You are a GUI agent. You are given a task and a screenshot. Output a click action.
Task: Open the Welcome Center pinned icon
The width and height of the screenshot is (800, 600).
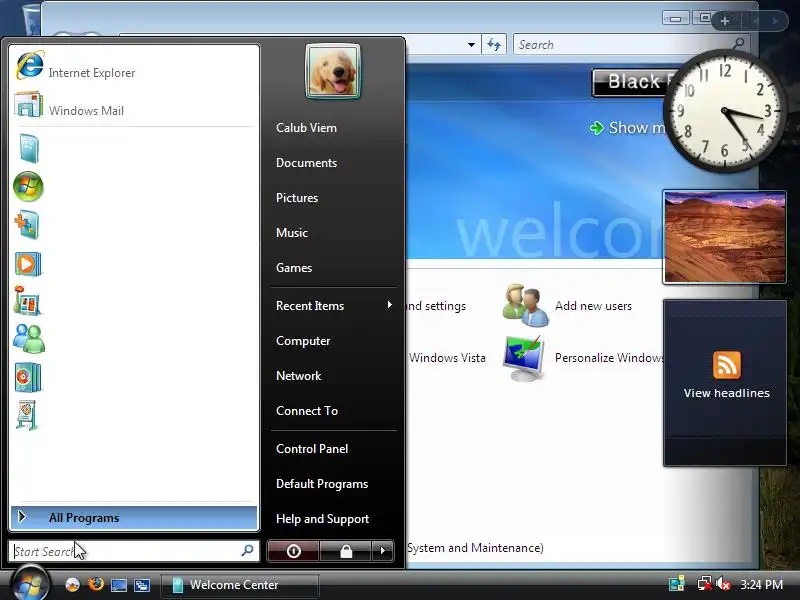28,148
